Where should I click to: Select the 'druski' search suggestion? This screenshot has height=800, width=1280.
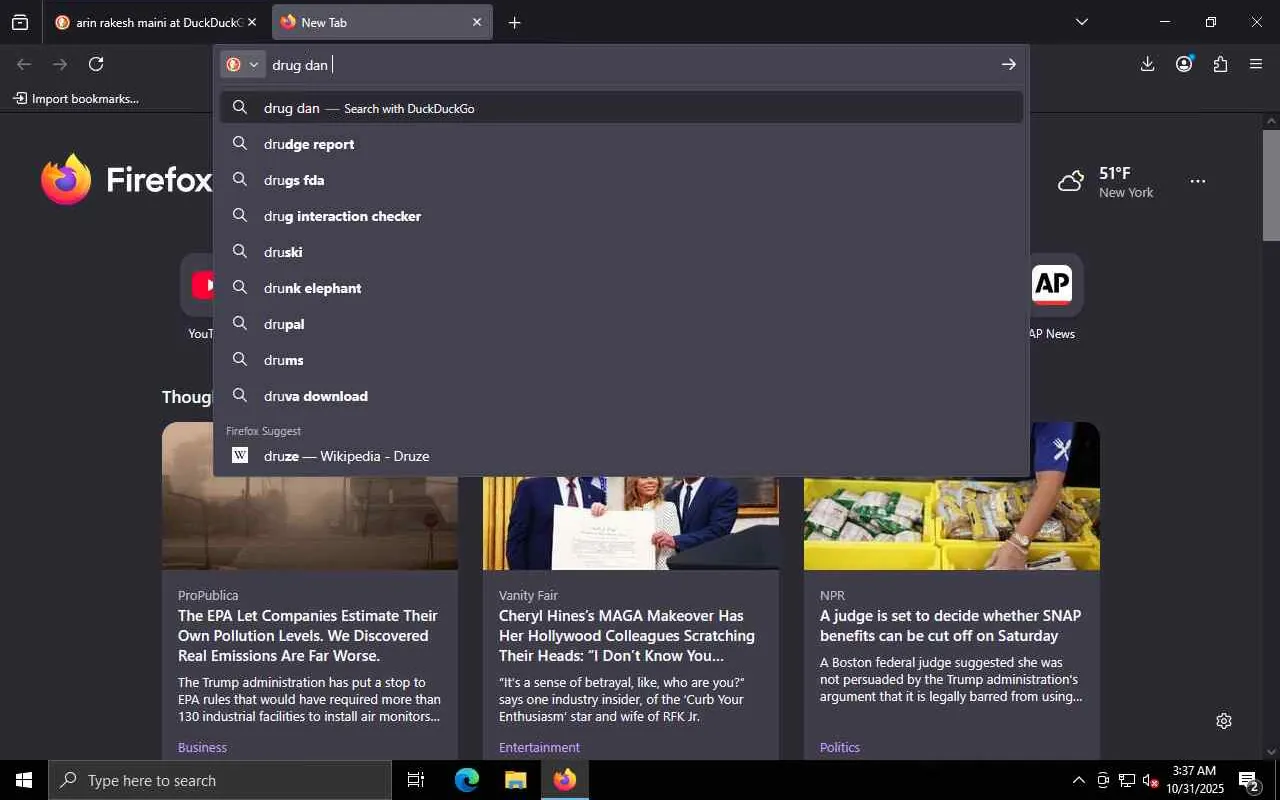(x=622, y=252)
